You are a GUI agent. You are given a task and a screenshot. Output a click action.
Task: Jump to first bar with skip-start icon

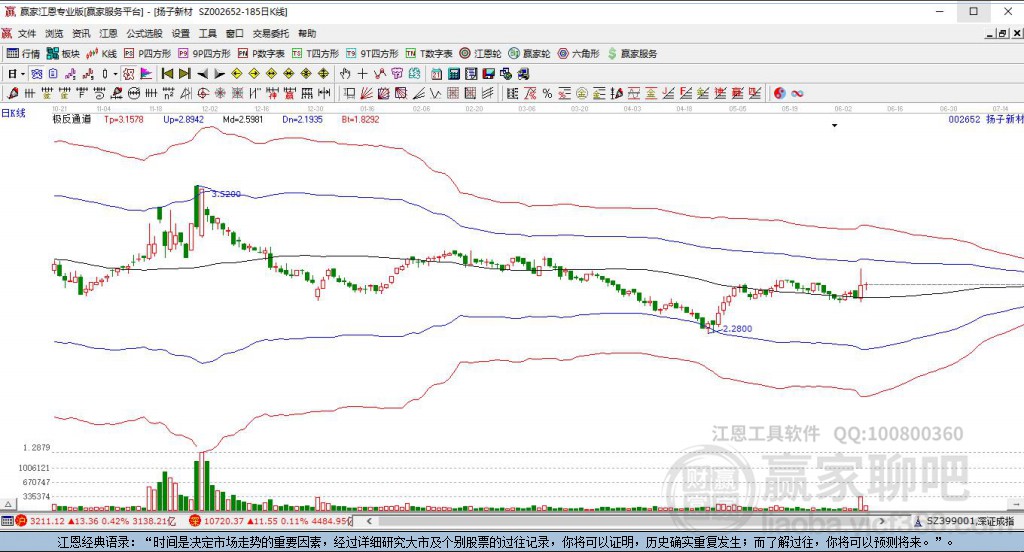167,74
